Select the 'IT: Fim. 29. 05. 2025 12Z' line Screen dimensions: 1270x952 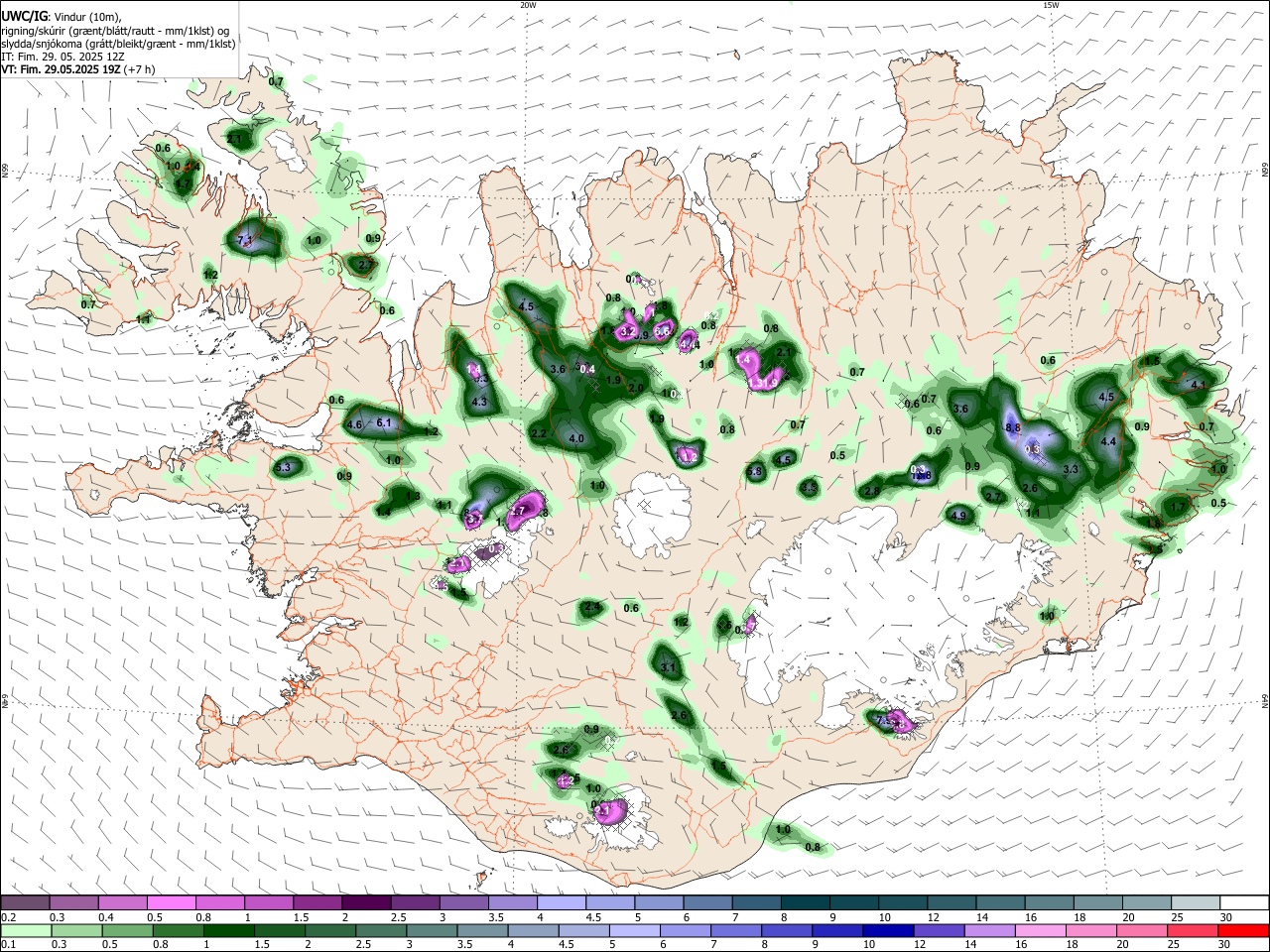click(63, 57)
